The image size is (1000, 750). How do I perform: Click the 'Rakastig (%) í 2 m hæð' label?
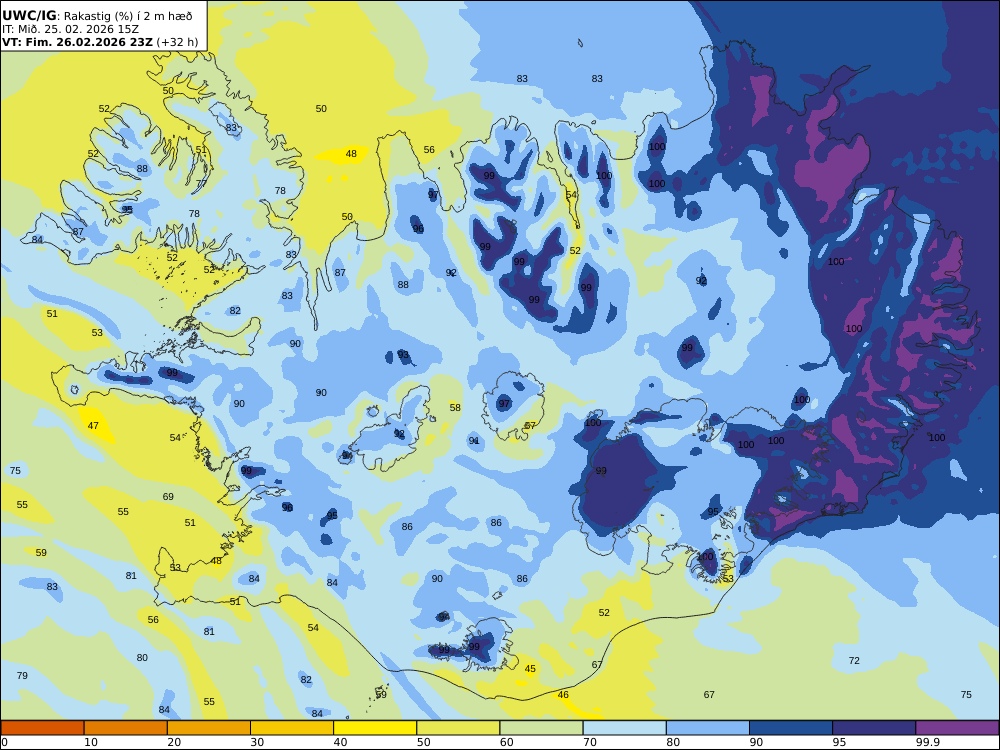(x=128, y=16)
